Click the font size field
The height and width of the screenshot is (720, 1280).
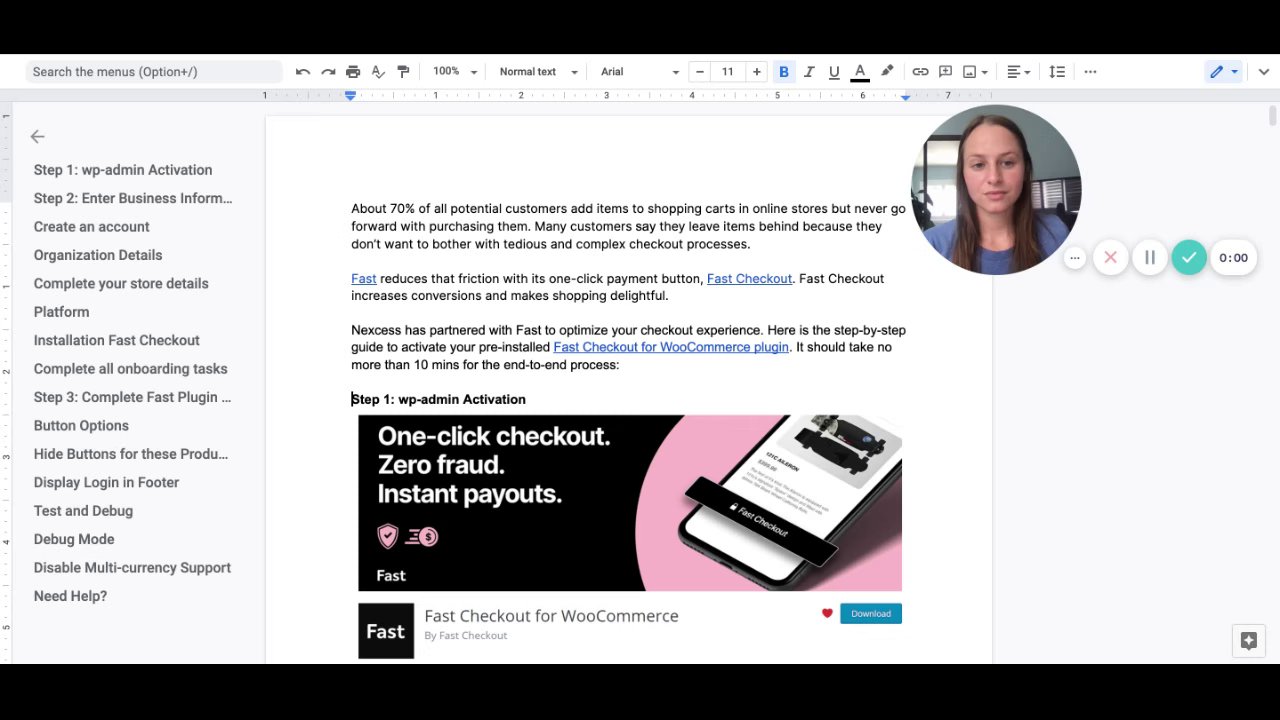pyautogui.click(x=728, y=72)
